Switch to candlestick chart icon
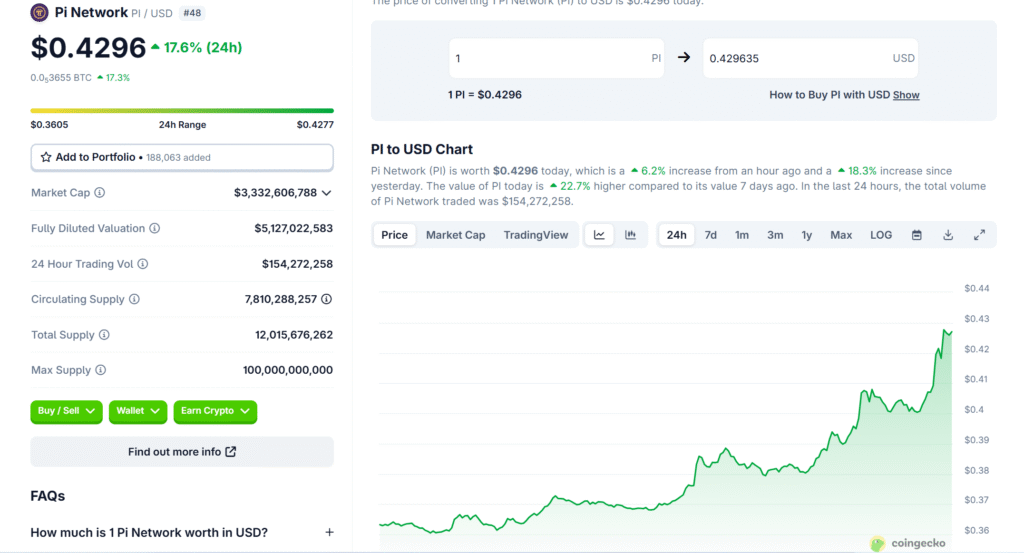The image size is (1024, 553). pos(630,235)
